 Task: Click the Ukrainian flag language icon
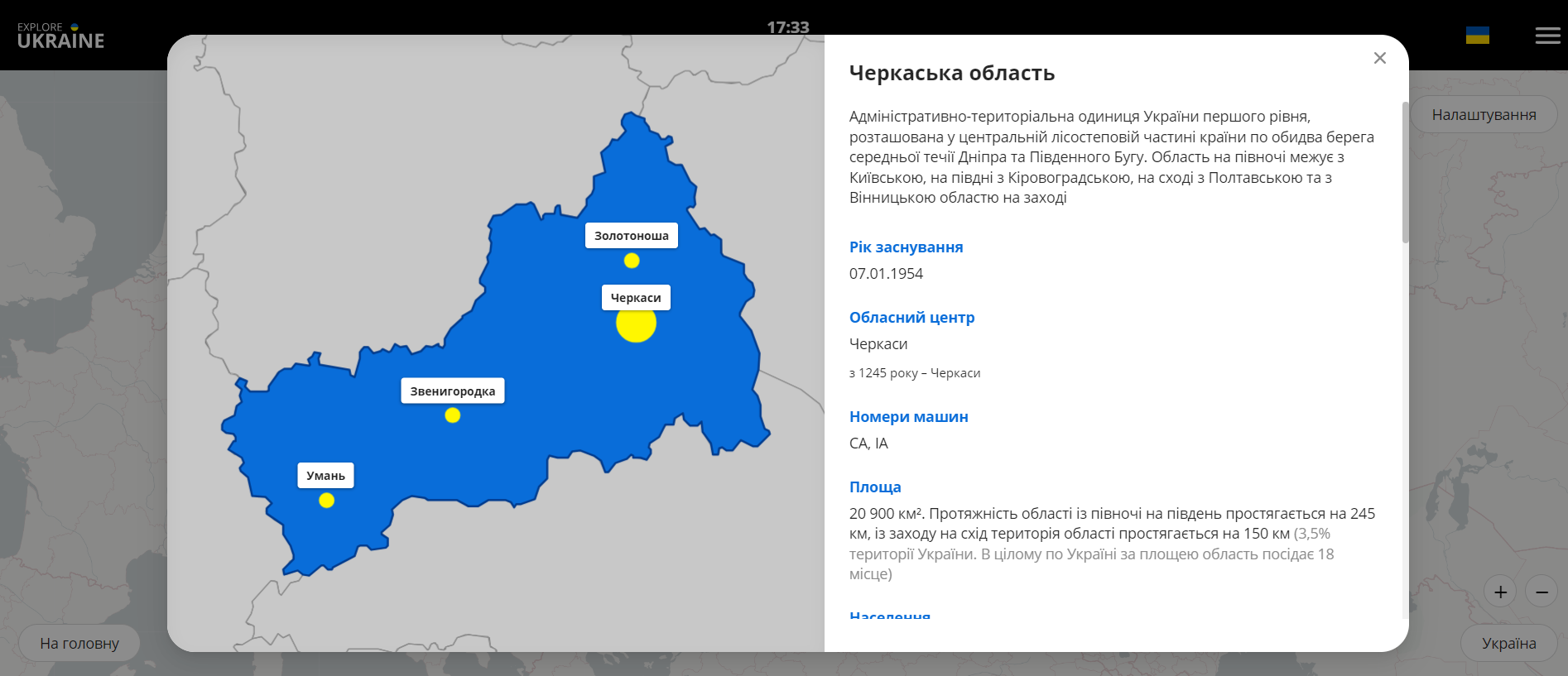[x=1477, y=36]
